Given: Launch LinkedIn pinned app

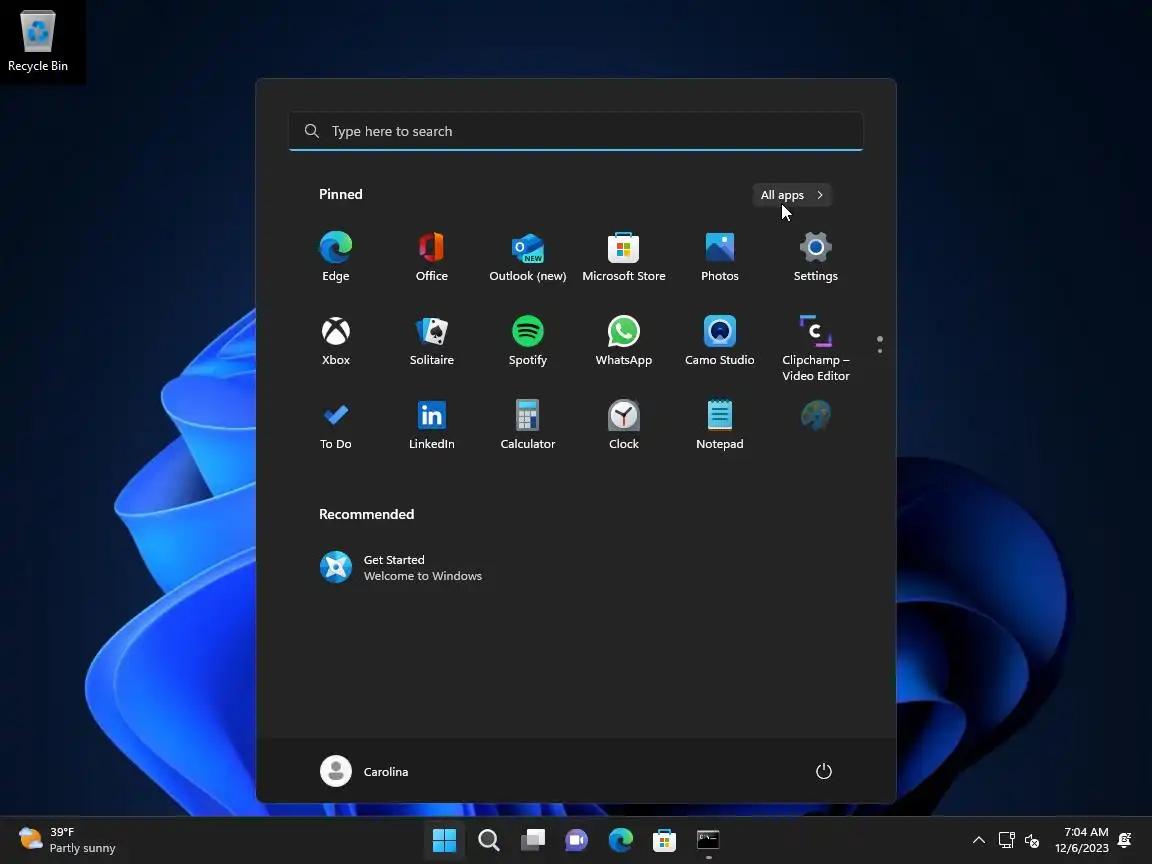Looking at the screenshot, I should pyautogui.click(x=431, y=424).
